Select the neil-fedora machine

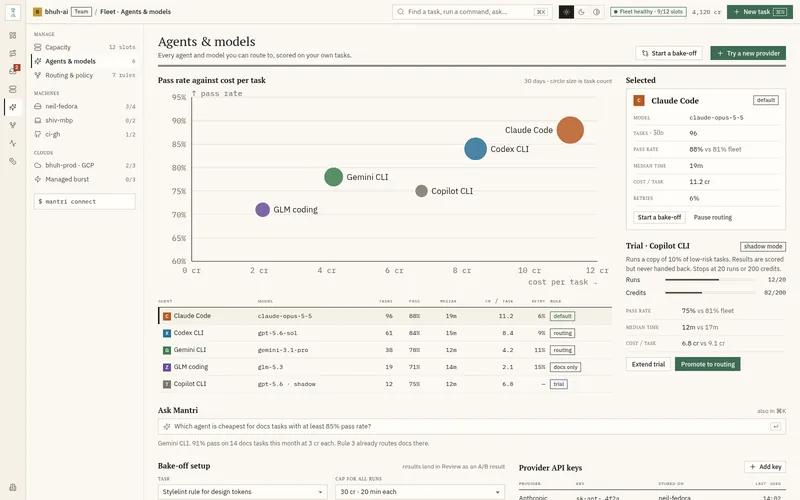point(85,106)
